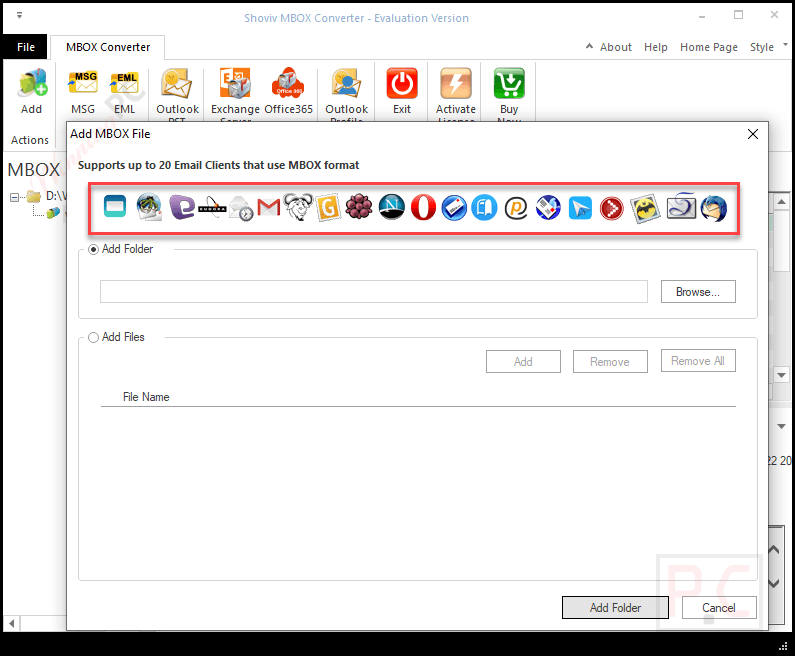The height and width of the screenshot is (657, 796).
Task: Click the blue paper plane icon
Action: click(580, 208)
